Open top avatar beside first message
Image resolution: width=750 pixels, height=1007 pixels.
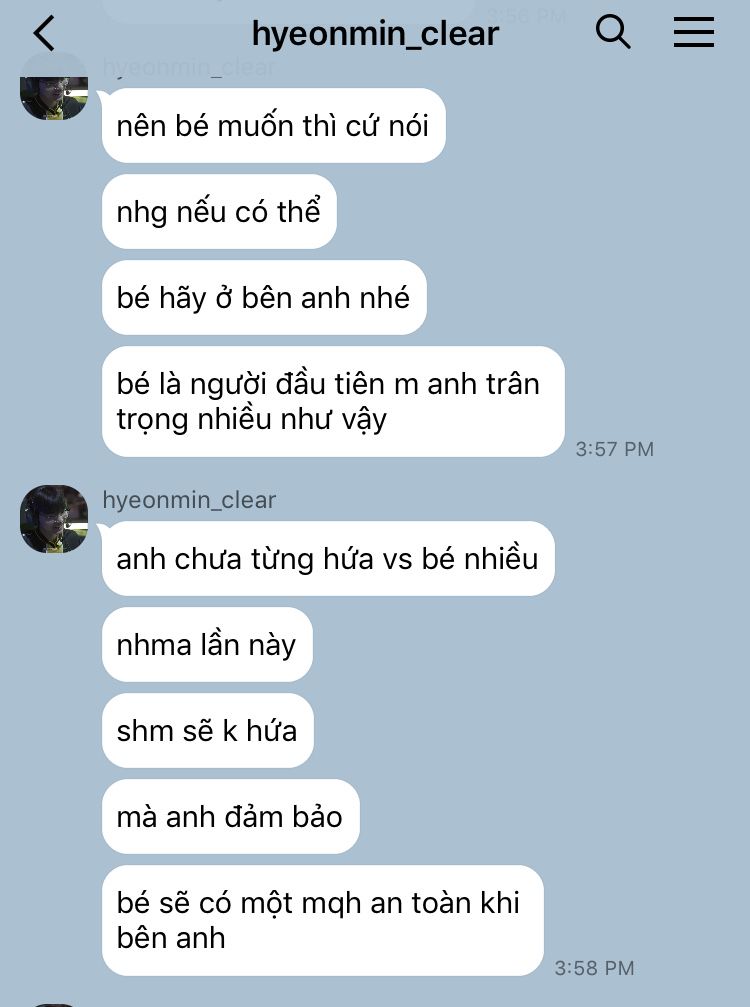pyautogui.click(x=54, y=96)
